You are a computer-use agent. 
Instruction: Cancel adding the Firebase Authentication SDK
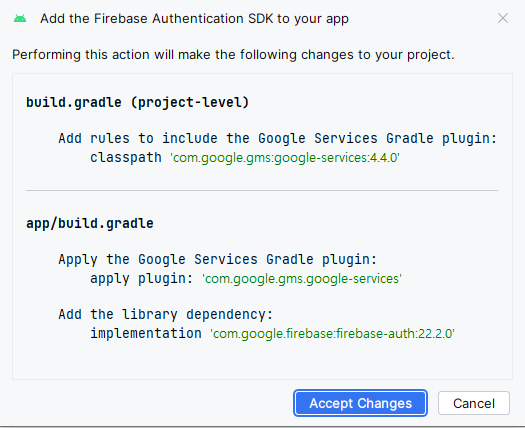click(x=474, y=403)
